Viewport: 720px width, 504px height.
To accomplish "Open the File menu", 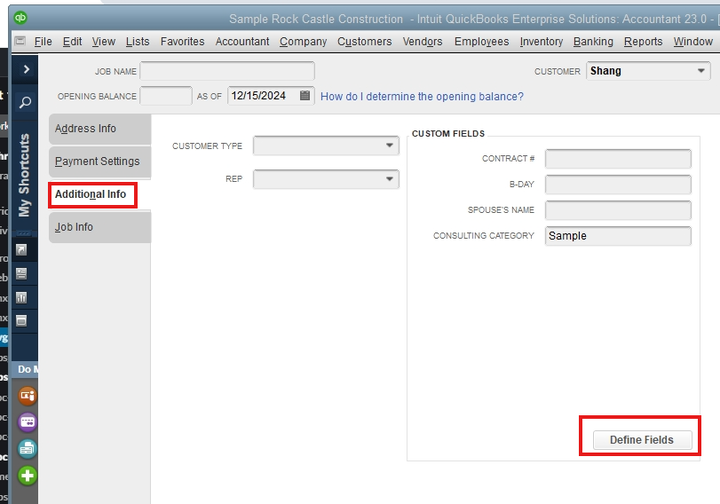I will click(43, 41).
